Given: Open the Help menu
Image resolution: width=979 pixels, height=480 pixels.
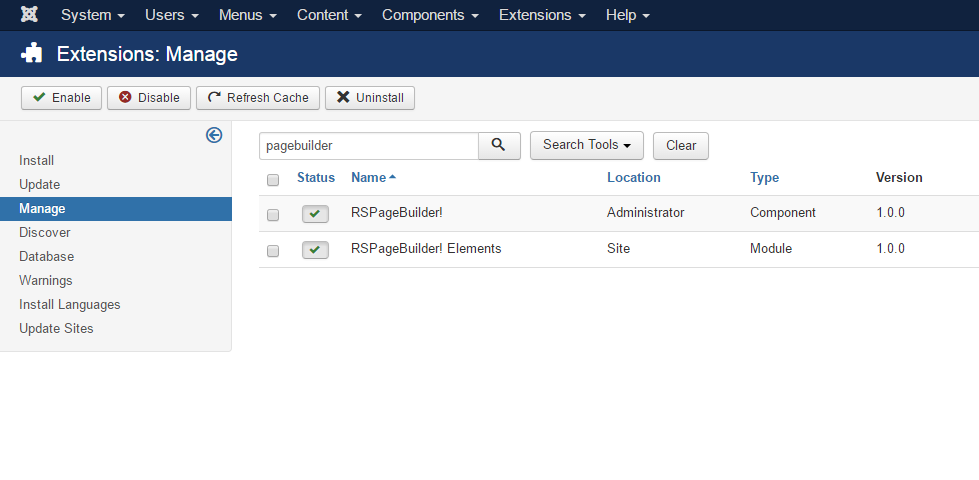Looking at the screenshot, I should 627,15.
